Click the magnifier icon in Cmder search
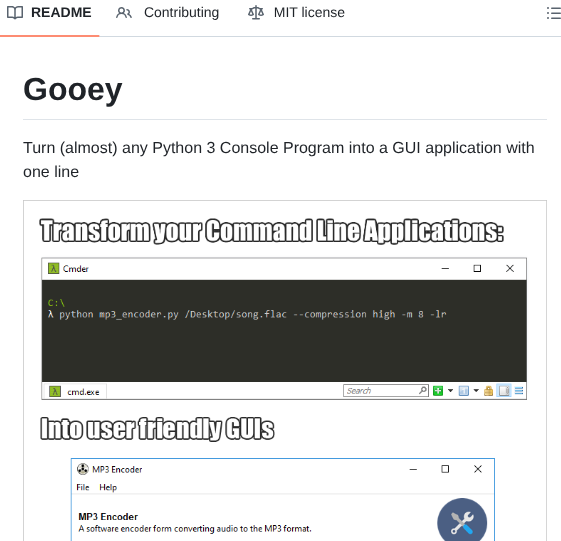 [423, 390]
